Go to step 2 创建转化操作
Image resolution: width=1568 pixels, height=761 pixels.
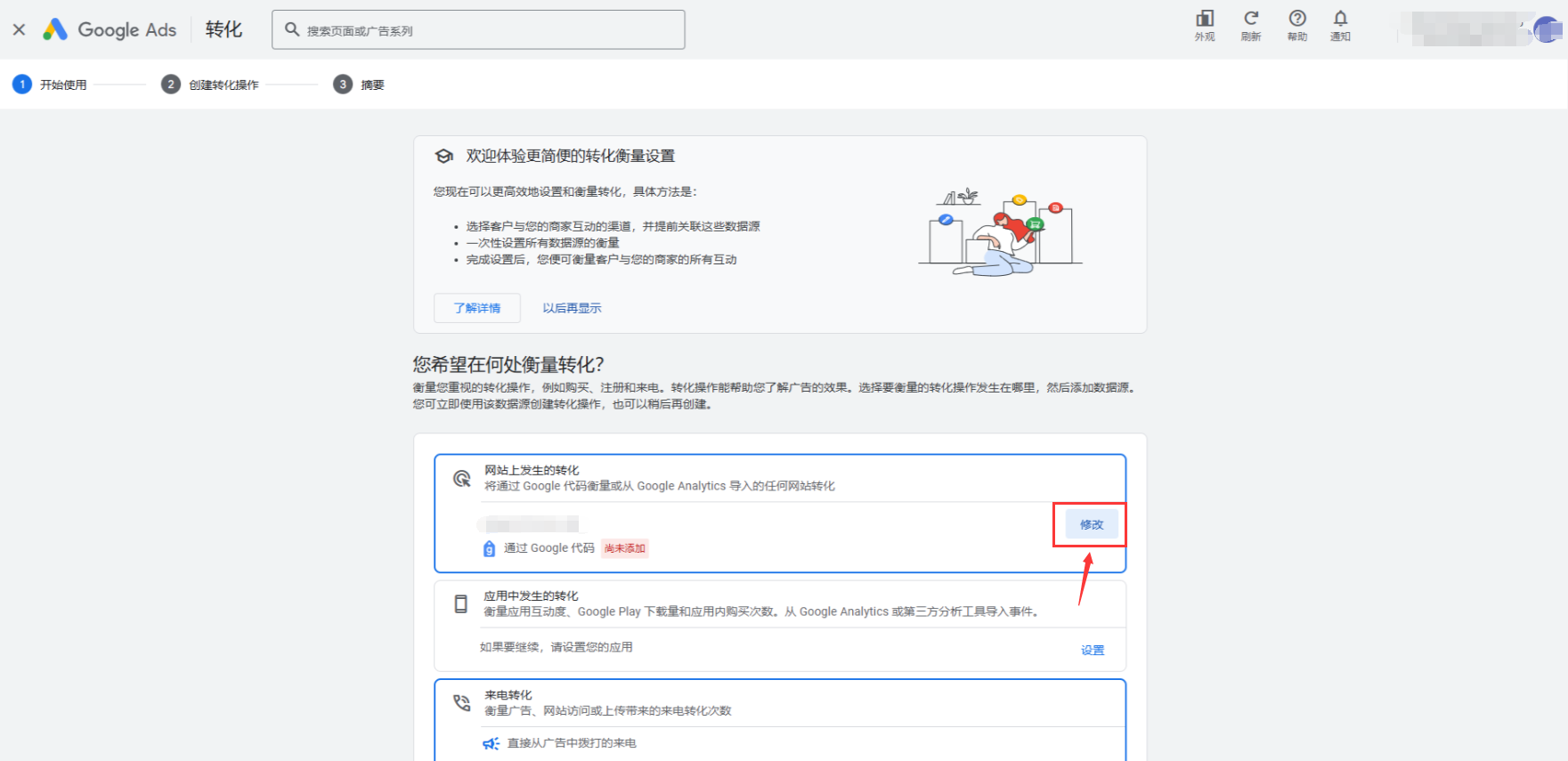210,85
